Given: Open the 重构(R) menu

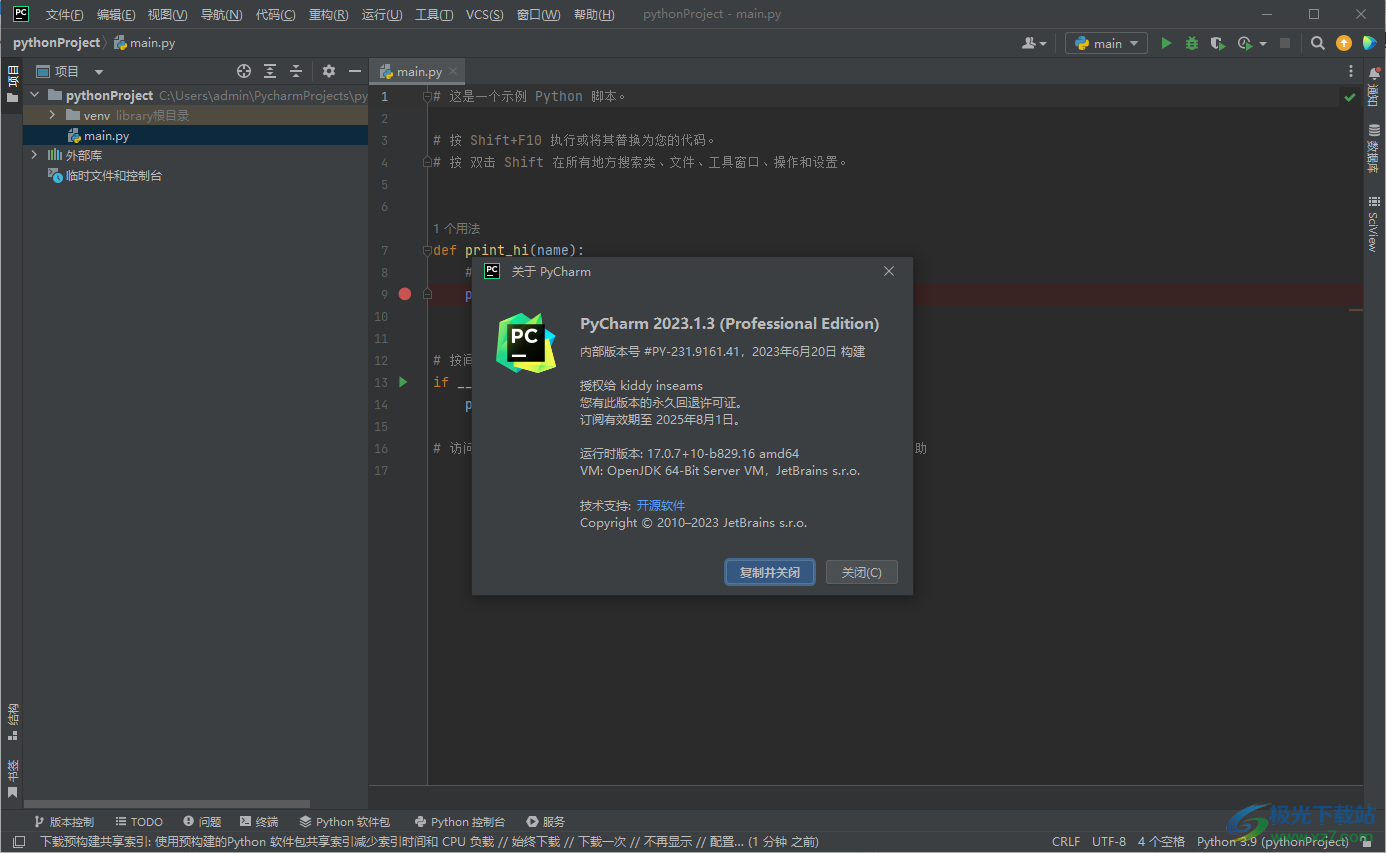Looking at the screenshot, I should pos(329,14).
